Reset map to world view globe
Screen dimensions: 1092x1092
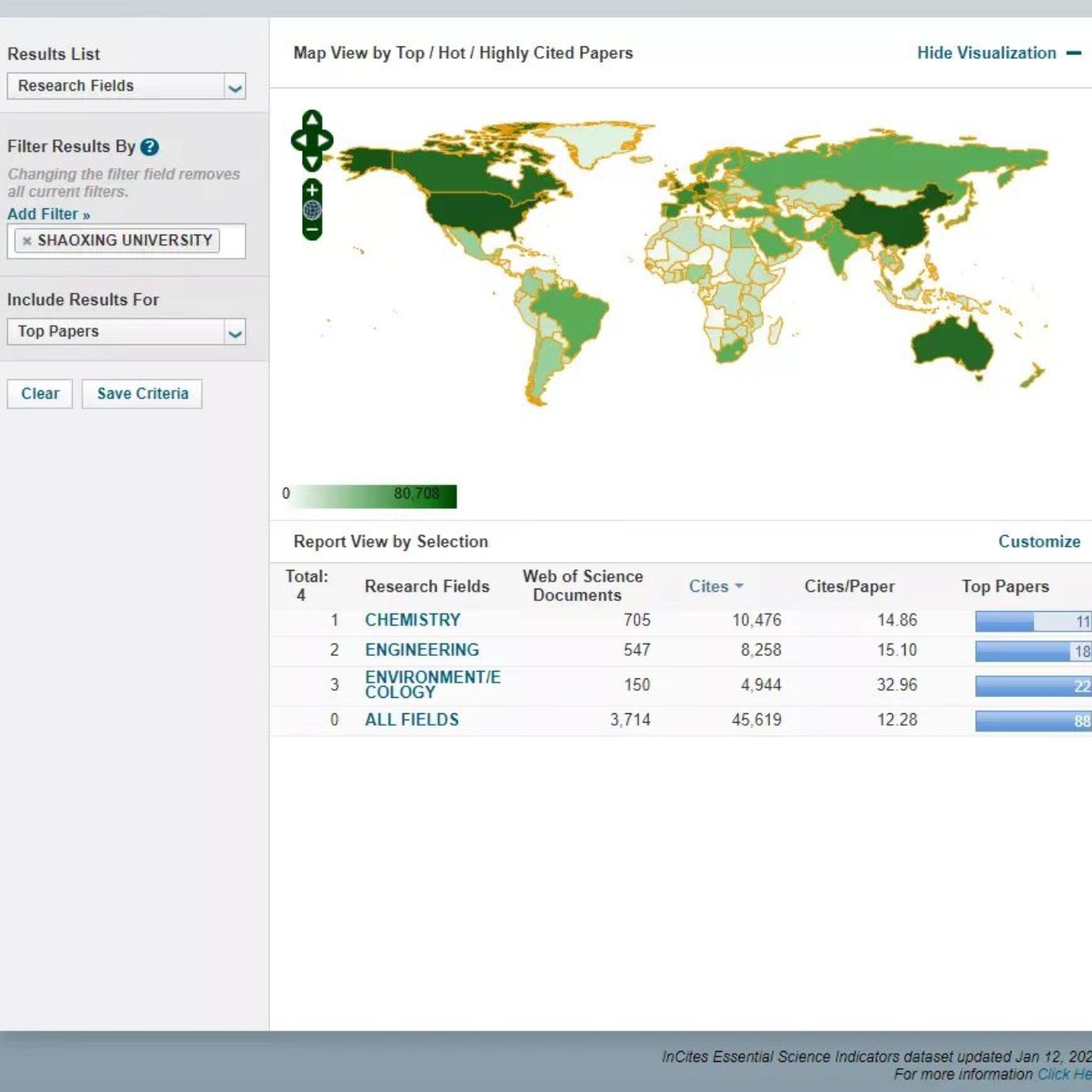[312, 210]
